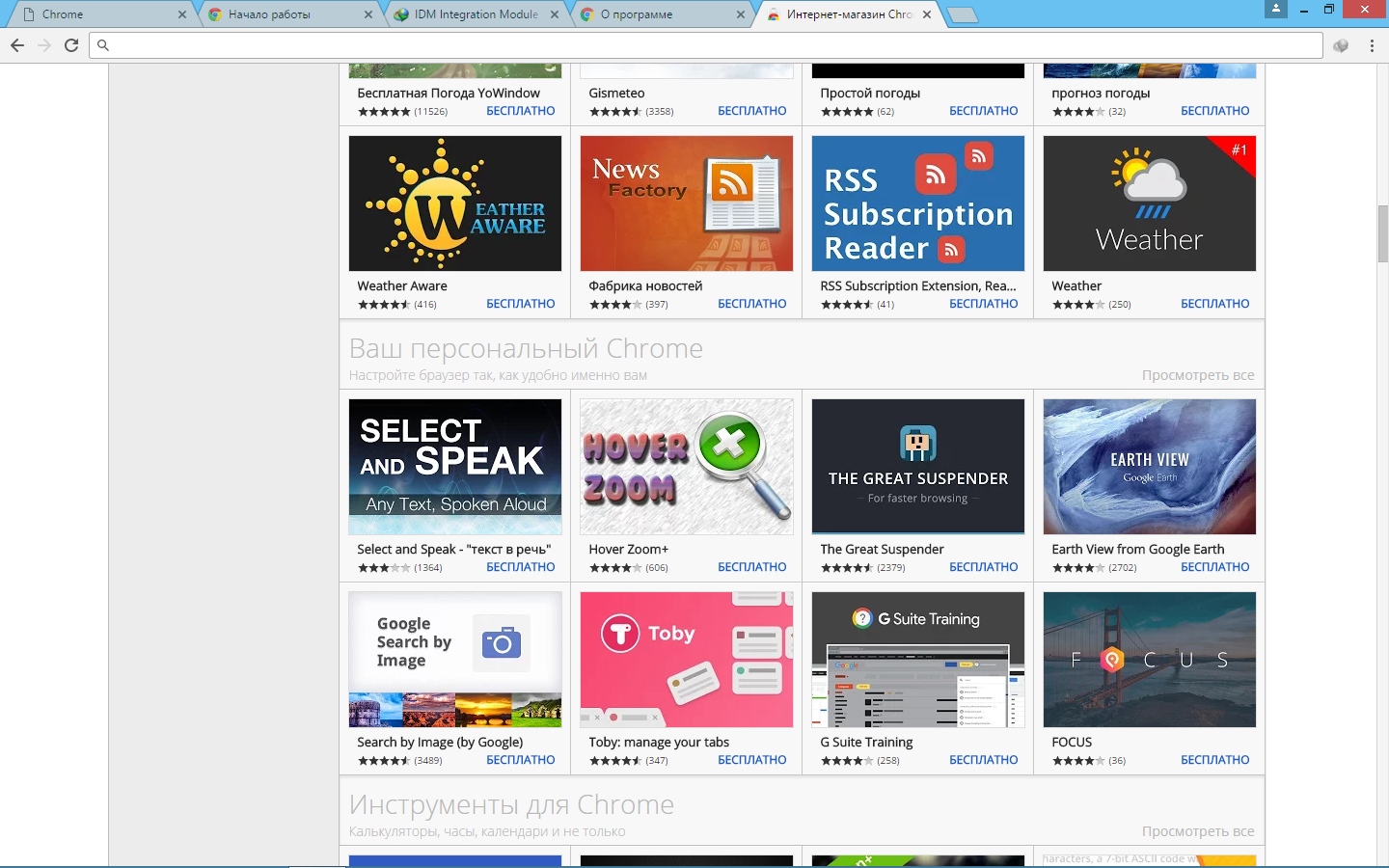The height and width of the screenshot is (868, 1389).
Task: Click БЕСПЛАТНО under RSS Subscription Extension
Action: pyautogui.click(x=984, y=304)
